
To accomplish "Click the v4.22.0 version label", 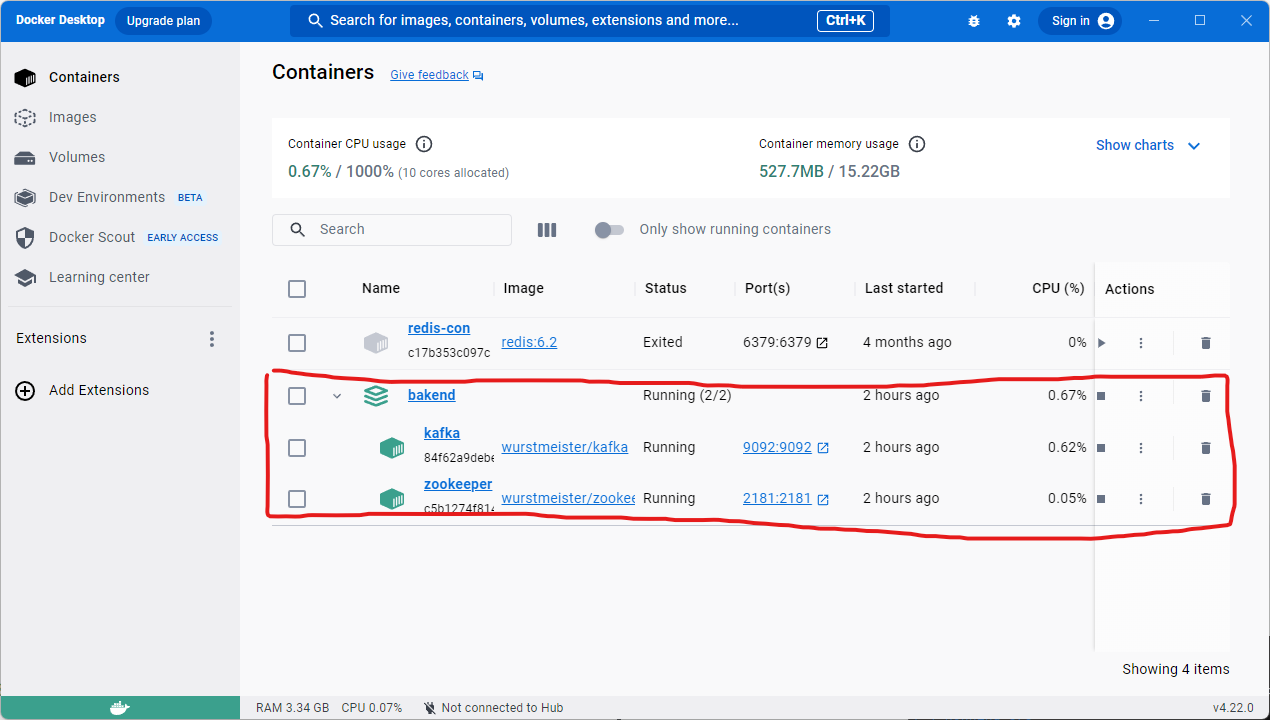I will 1233,708.
